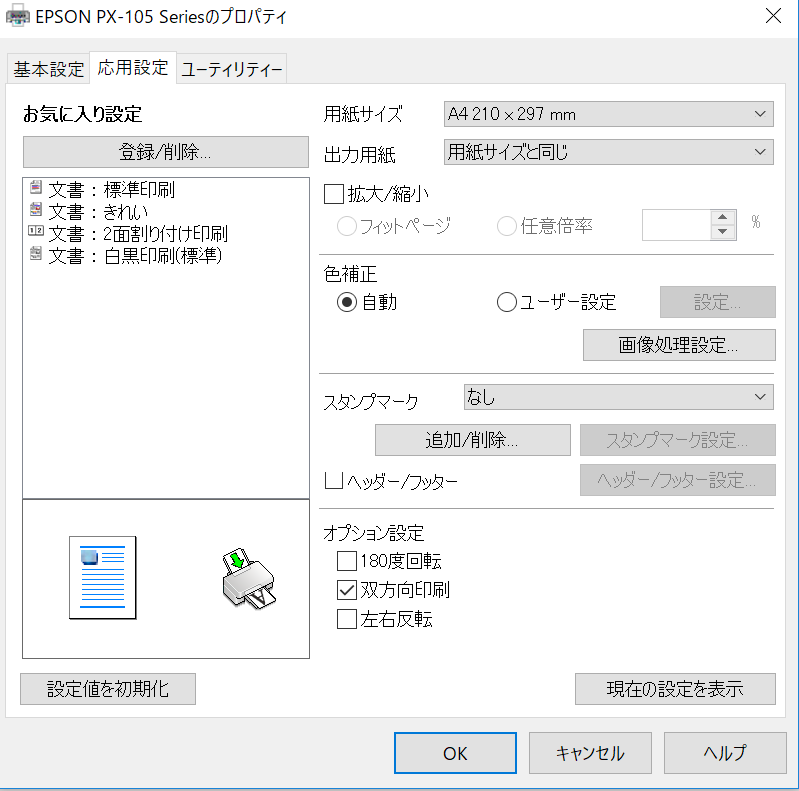Image resolution: width=799 pixels, height=791 pixels.
Task: Close the properties dialog window
Action: point(773,16)
